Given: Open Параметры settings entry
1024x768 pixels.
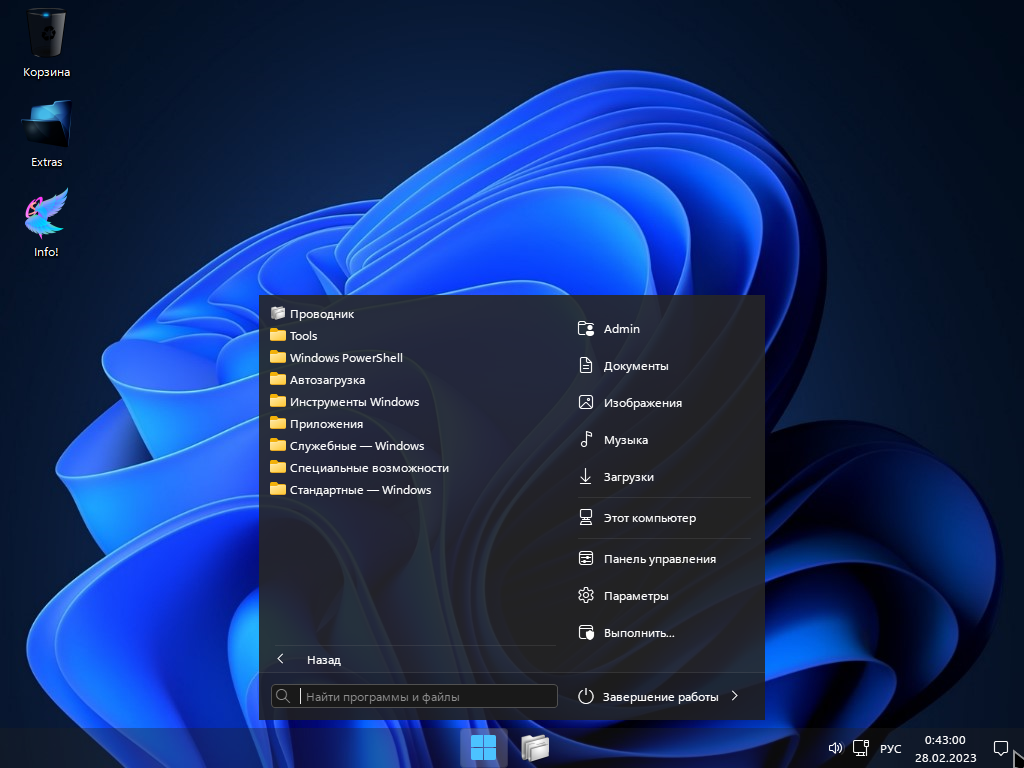Looking at the screenshot, I should pyautogui.click(x=623, y=596).
